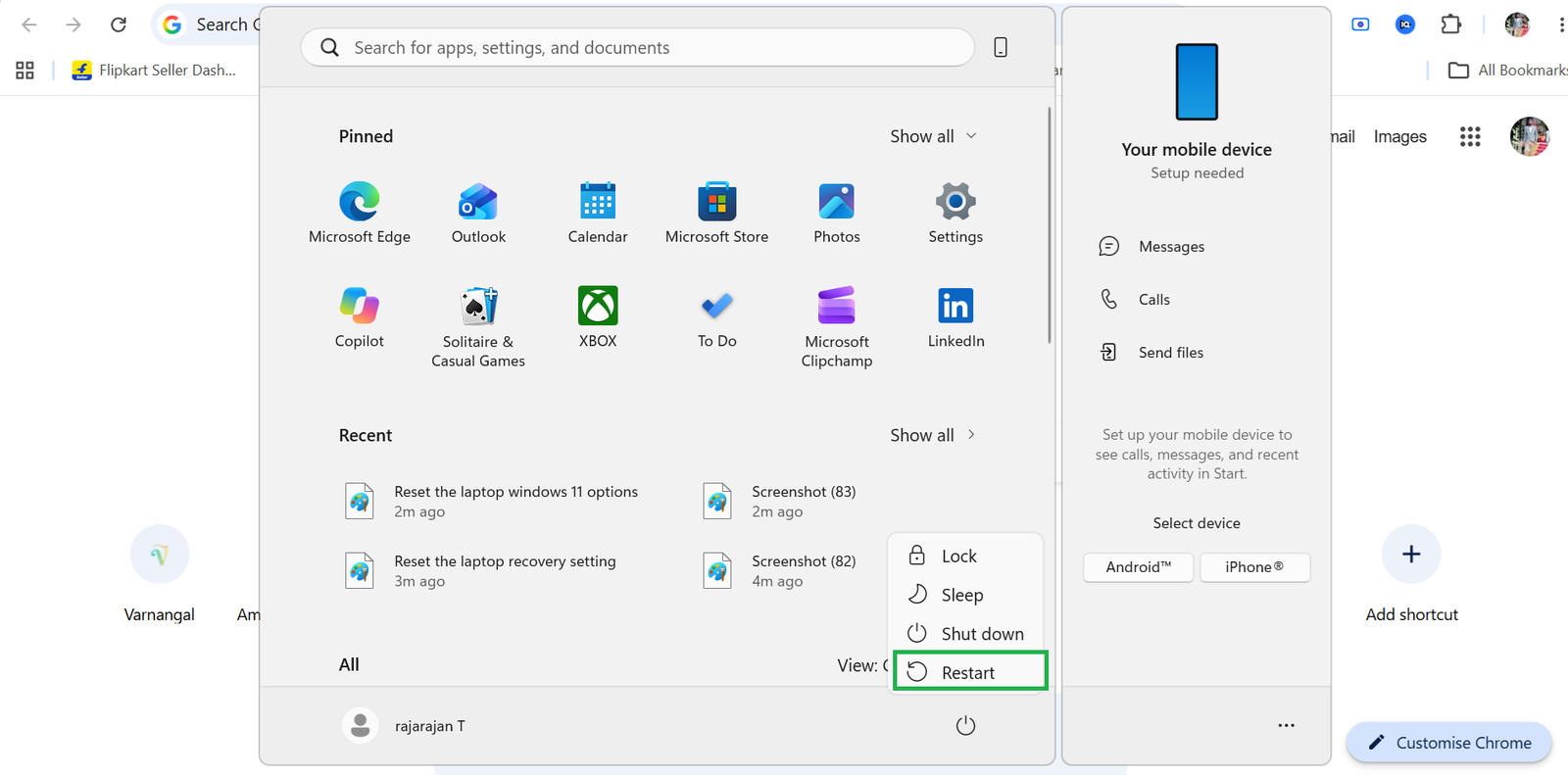Open the Varnangal shortcut in Chrome

[160, 573]
